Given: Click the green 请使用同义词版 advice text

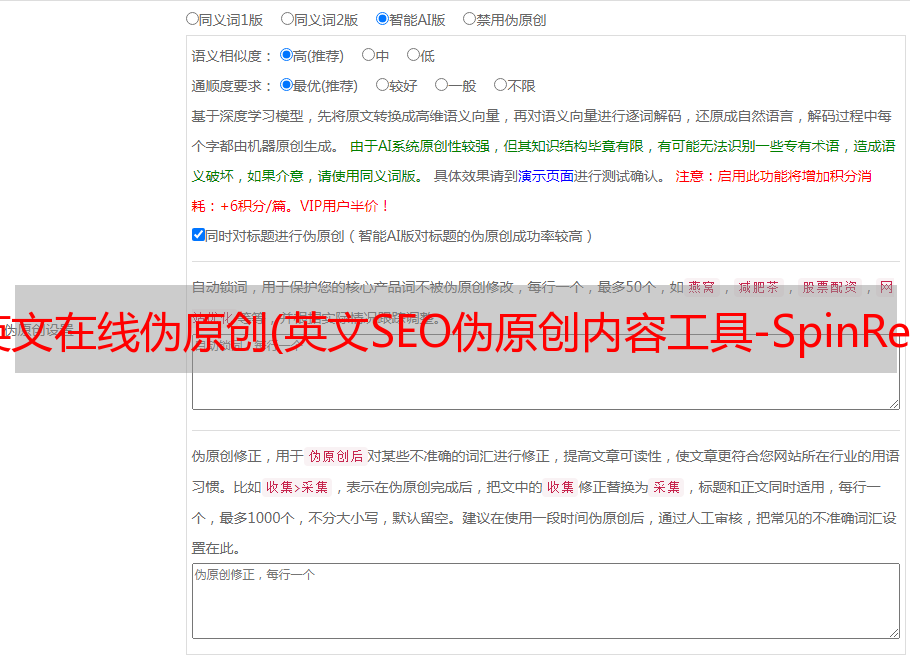Looking at the screenshot, I should [x=370, y=176].
